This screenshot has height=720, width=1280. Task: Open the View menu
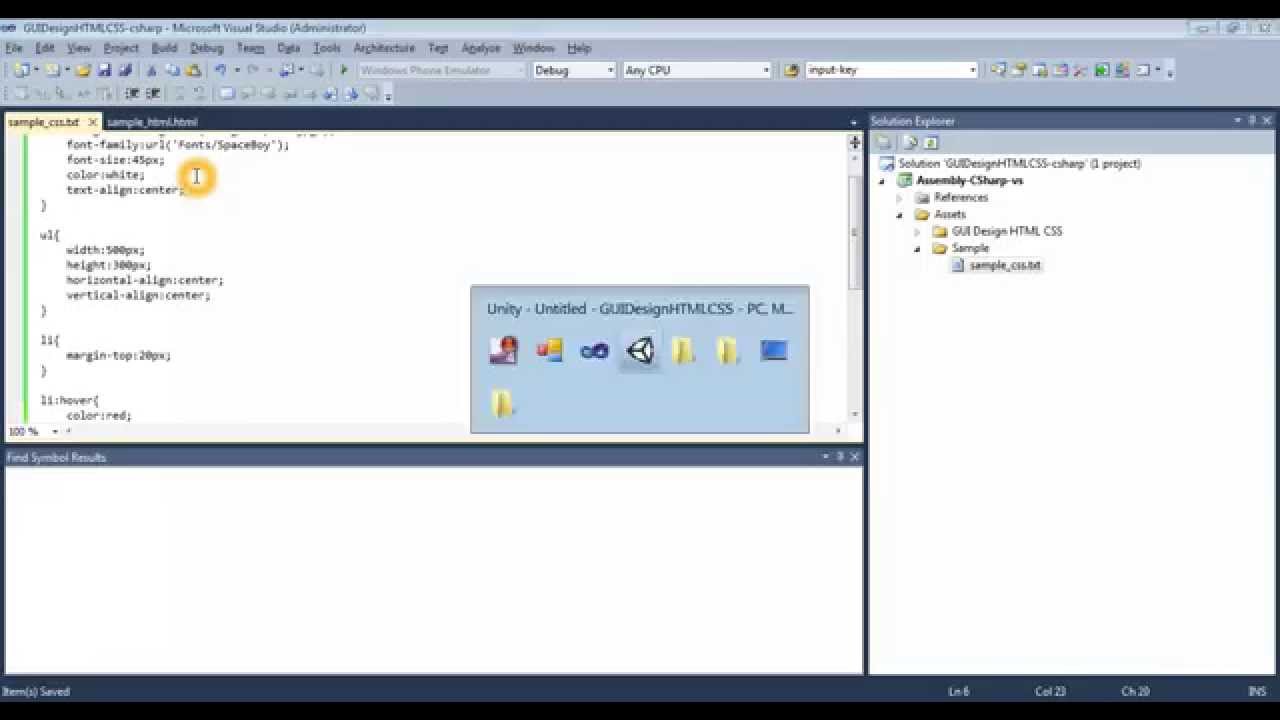[x=79, y=48]
